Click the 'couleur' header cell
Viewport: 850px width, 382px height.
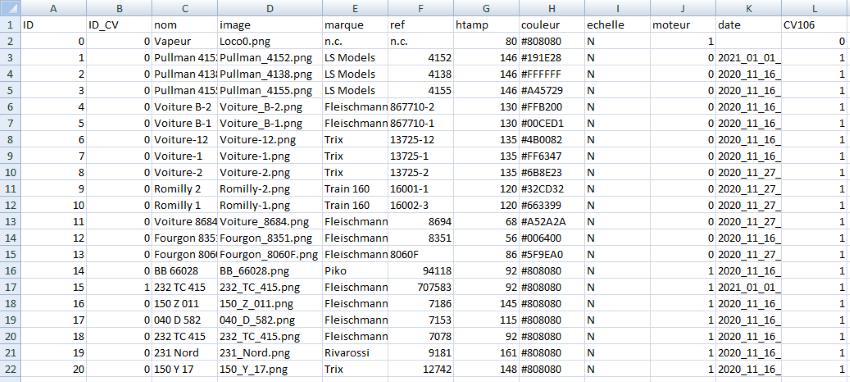pyautogui.click(x=552, y=25)
